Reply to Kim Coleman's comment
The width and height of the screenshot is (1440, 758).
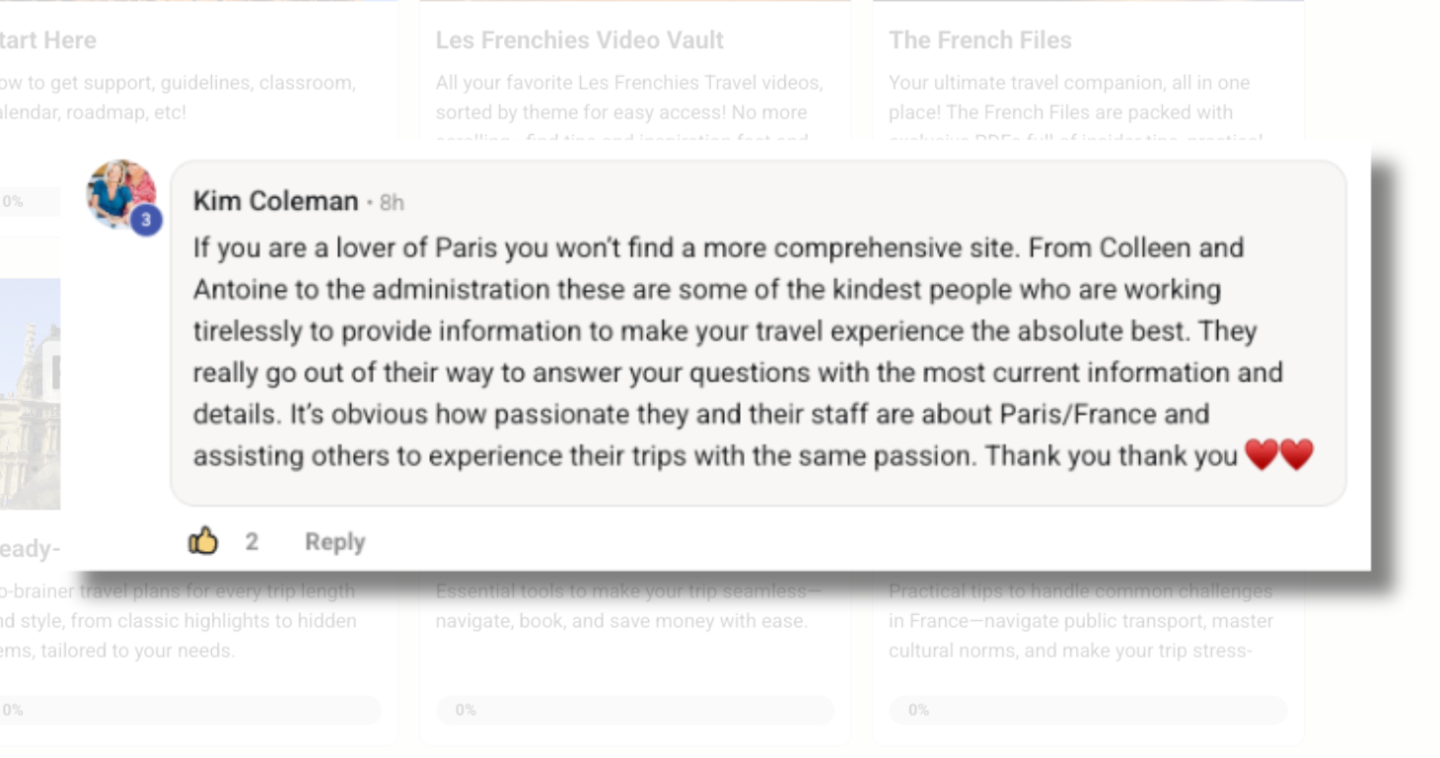click(x=334, y=542)
